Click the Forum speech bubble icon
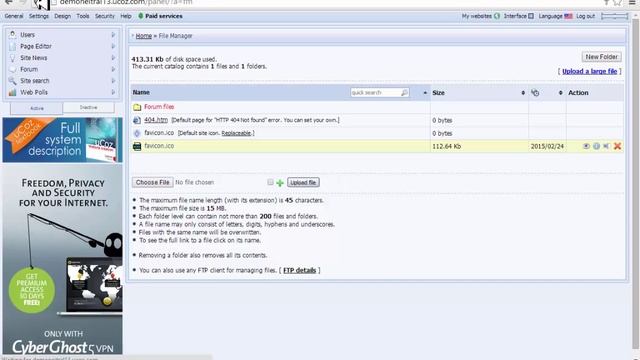This screenshot has height=360, width=640. pos(12,69)
